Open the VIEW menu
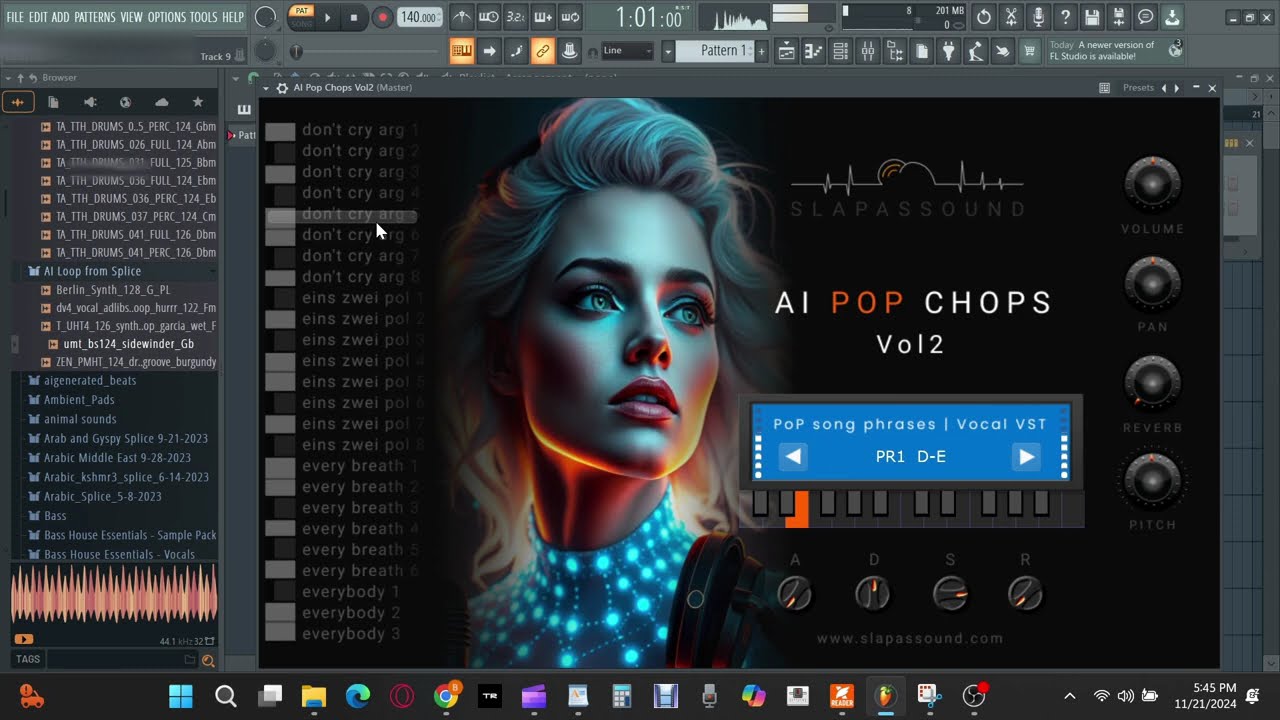This screenshot has width=1280, height=720. pyautogui.click(x=132, y=17)
